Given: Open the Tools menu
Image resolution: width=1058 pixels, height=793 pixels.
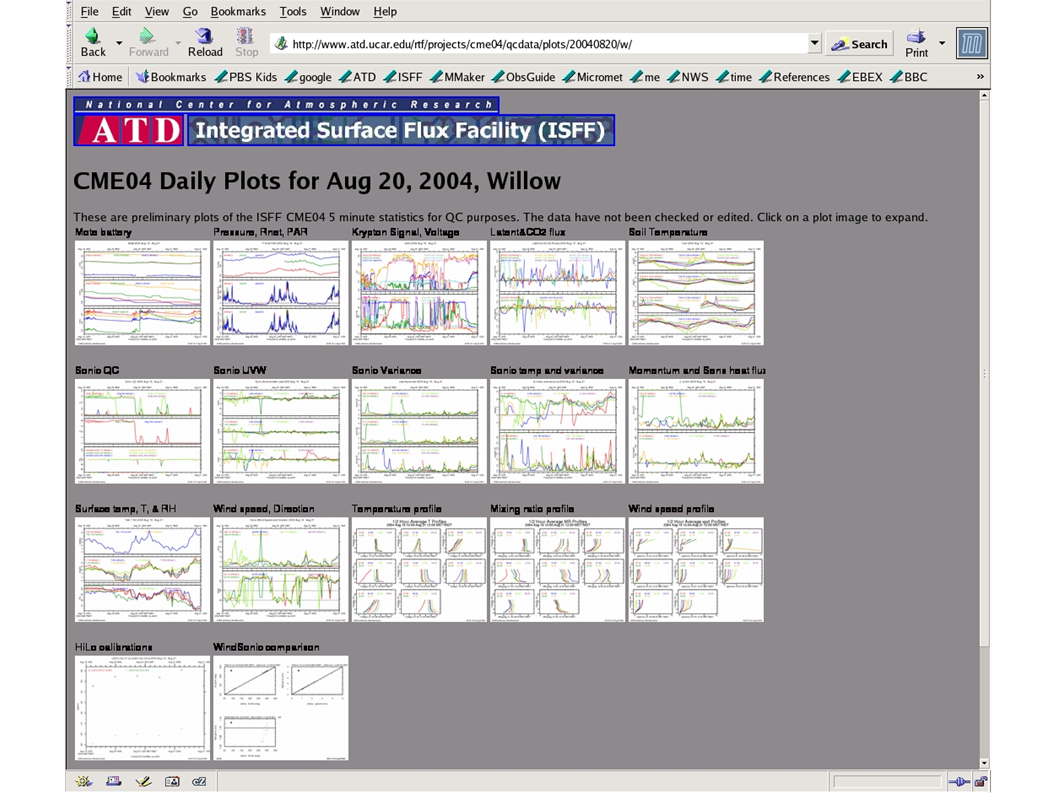Looking at the screenshot, I should pos(293,11).
